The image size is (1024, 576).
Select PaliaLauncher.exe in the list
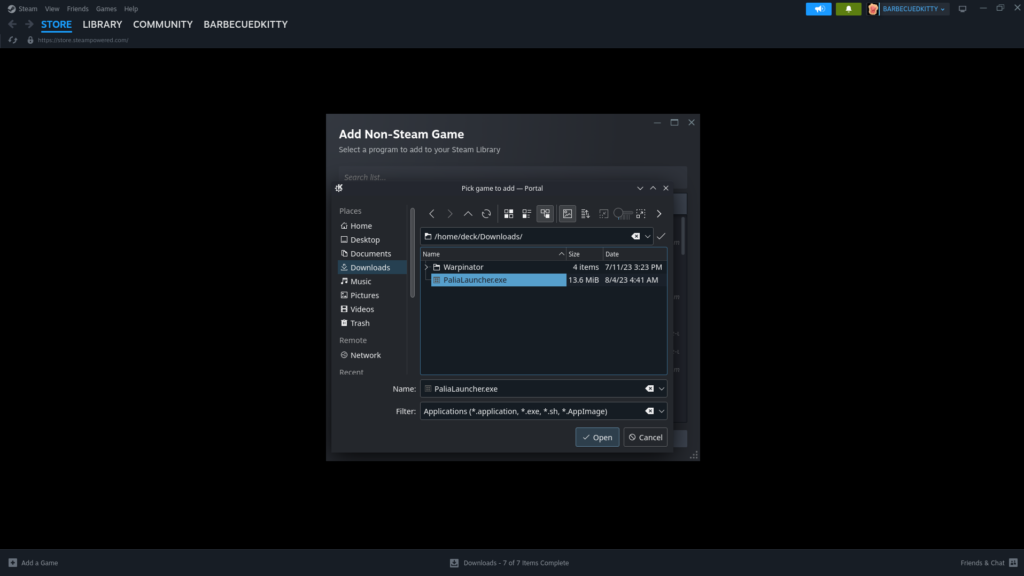pos(498,280)
